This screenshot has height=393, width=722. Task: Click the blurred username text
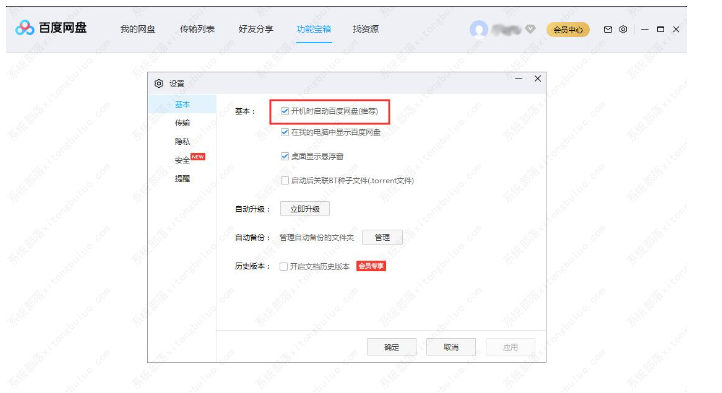506,29
